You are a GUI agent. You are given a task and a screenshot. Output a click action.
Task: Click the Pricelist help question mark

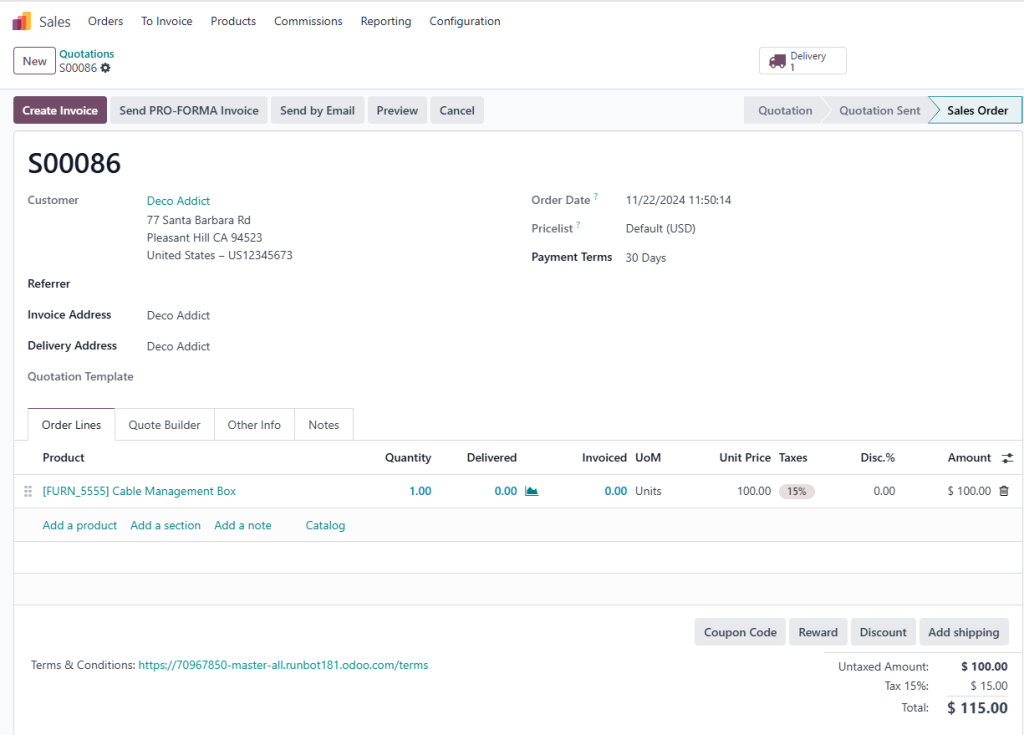(578, 225)
